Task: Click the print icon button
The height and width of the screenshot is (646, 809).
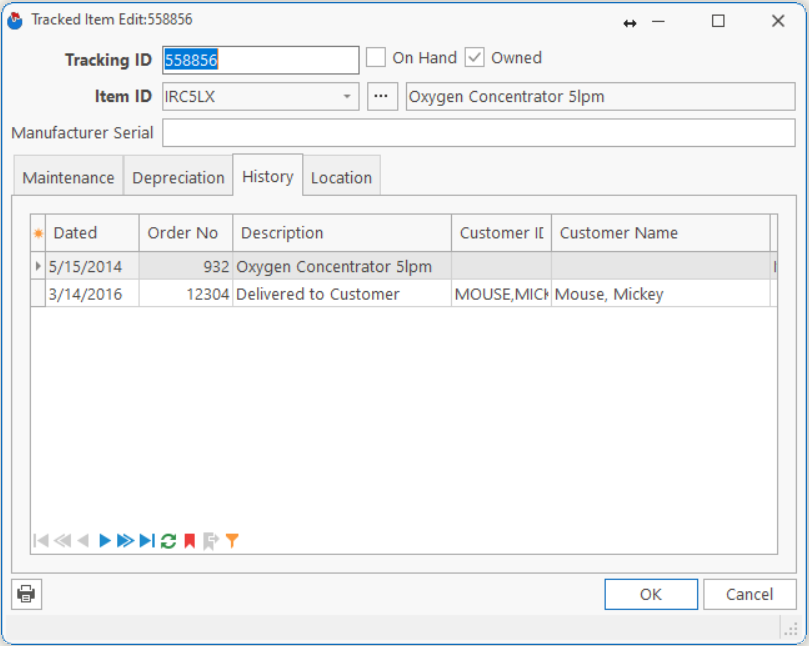Action: click(26, 594)
